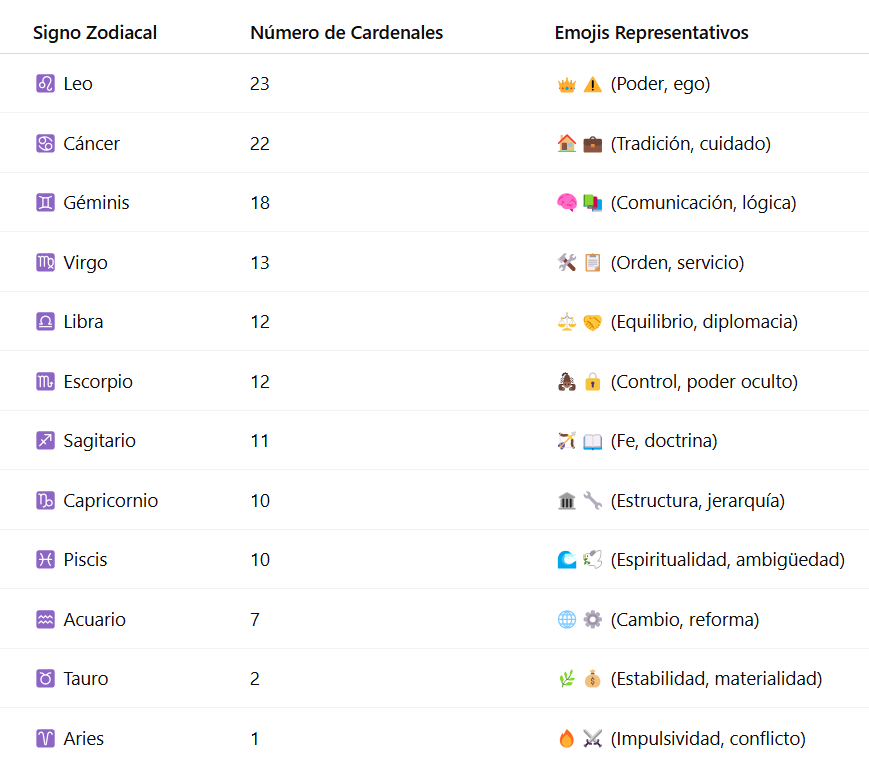Select the Sagitario arrow symbol icon
The width and height of the screenshot is (869, 768).
(45, 441)
